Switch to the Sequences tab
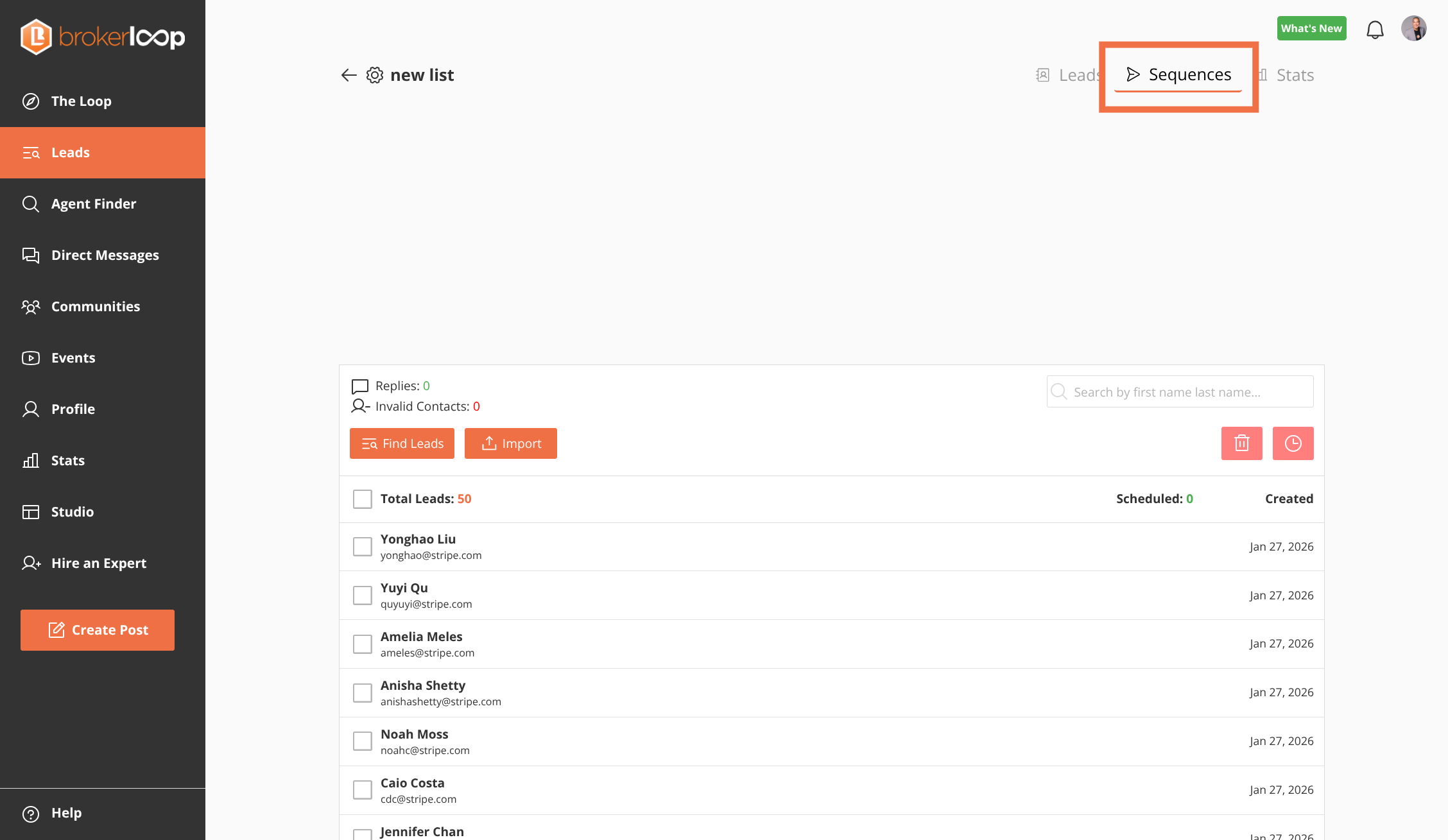This screenshot has height=840, width=1448. pos(1180,74)
